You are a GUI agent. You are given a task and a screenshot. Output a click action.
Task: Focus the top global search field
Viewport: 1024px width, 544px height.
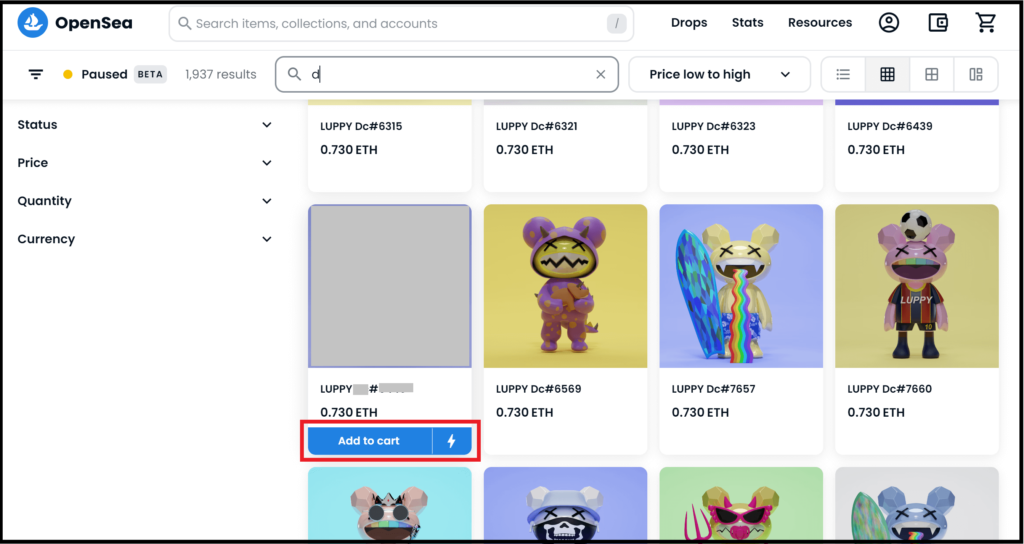(401, 24)
